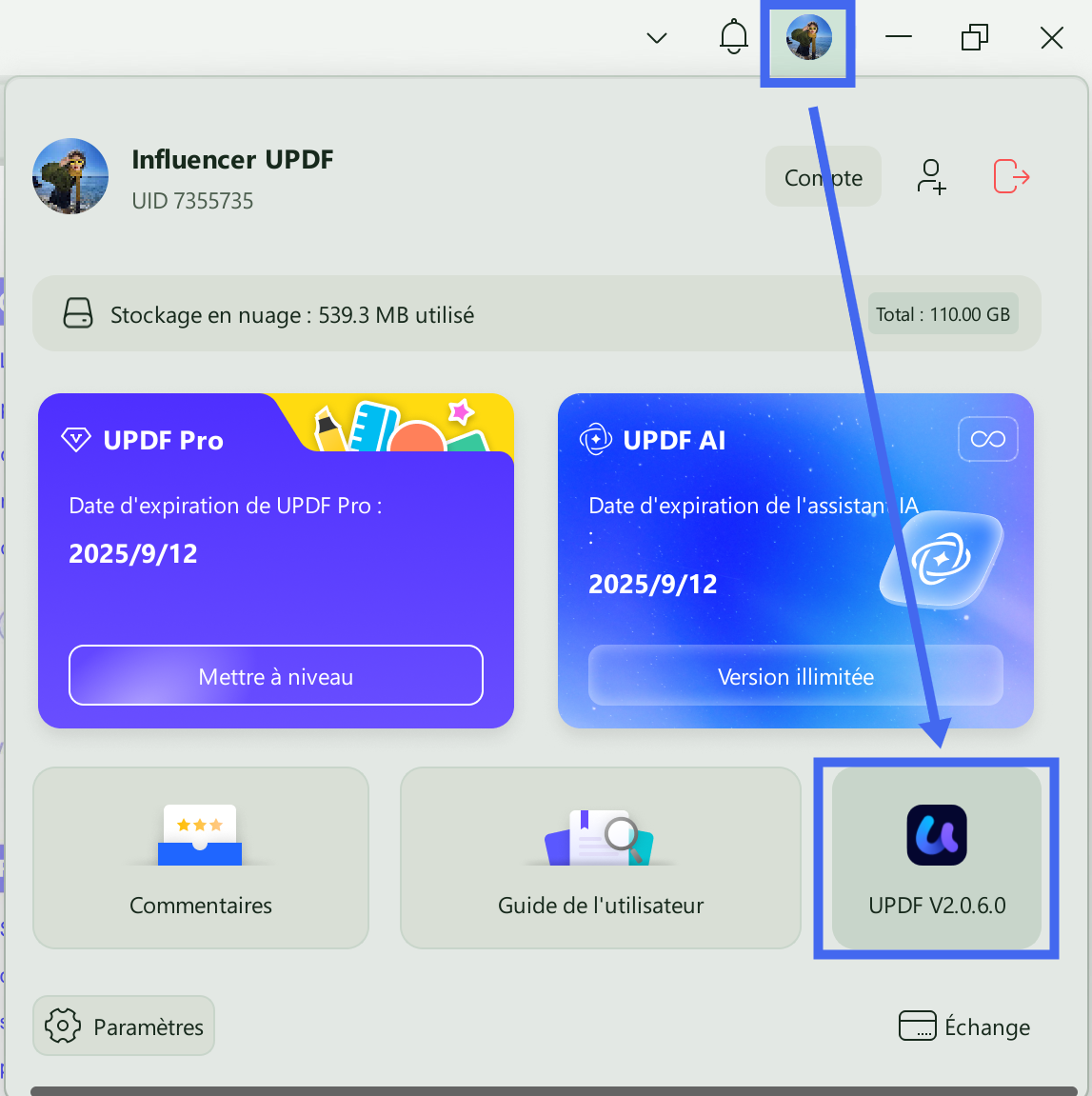1092x1096 pixels.
Task: Click the profile avatar in title bar
Action: tap(808, 37)
